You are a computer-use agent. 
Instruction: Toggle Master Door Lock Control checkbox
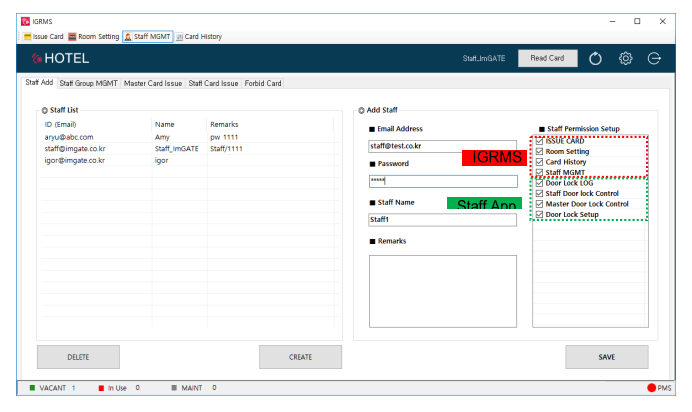pyautogui.click(x=539, y=204)
